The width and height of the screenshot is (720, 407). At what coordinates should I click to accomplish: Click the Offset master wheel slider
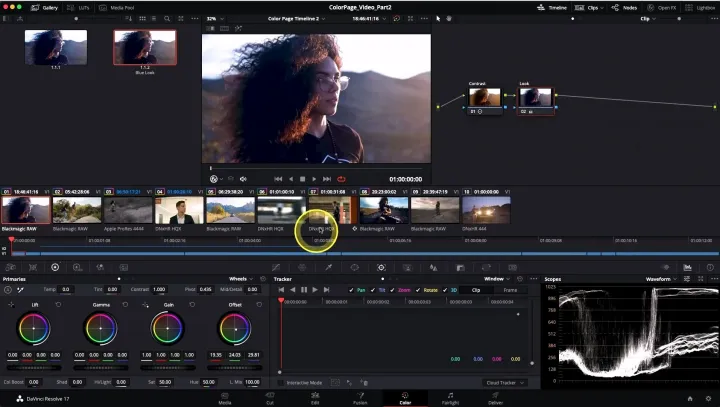235,368
